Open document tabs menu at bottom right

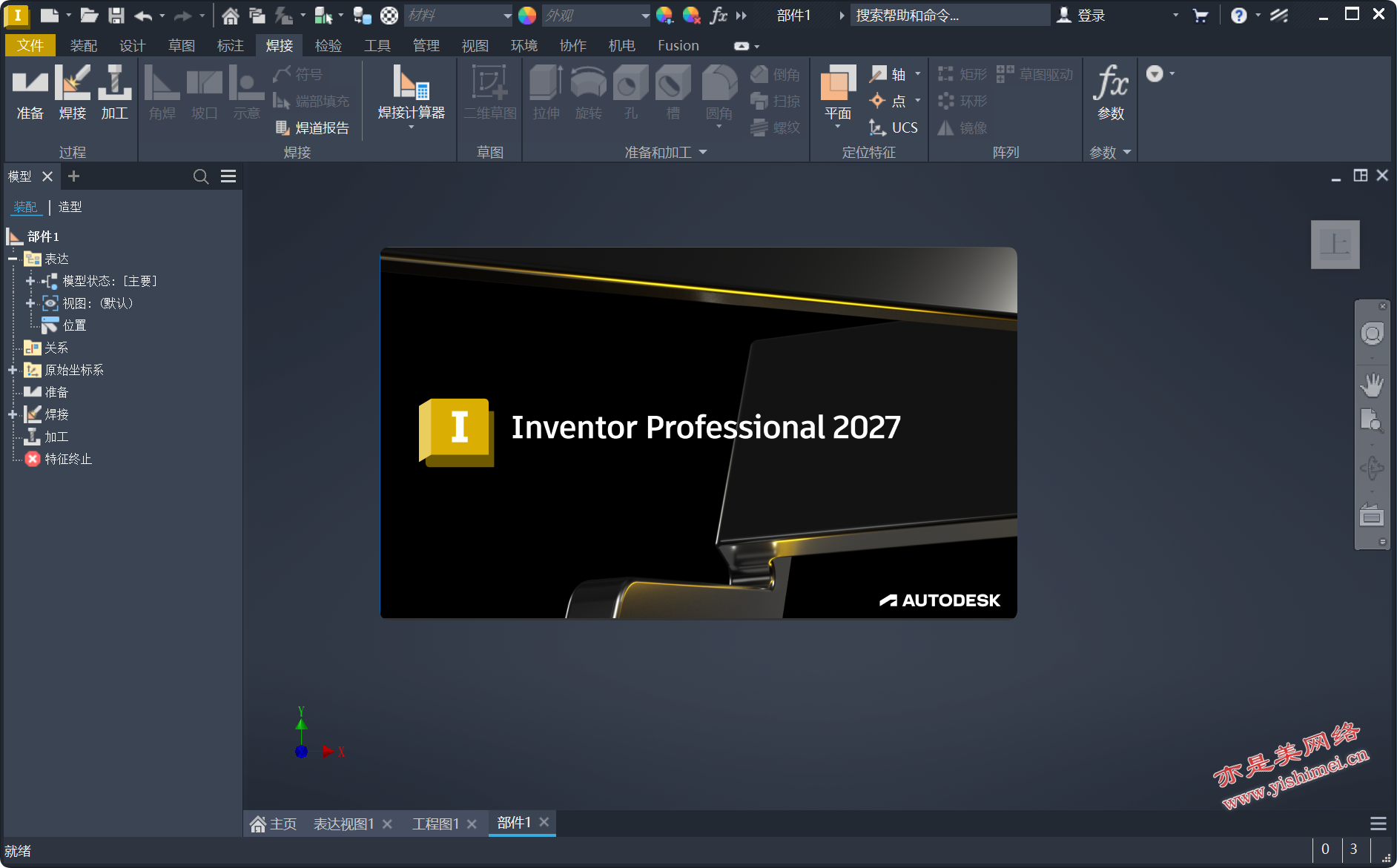(x=1378, y=824)
